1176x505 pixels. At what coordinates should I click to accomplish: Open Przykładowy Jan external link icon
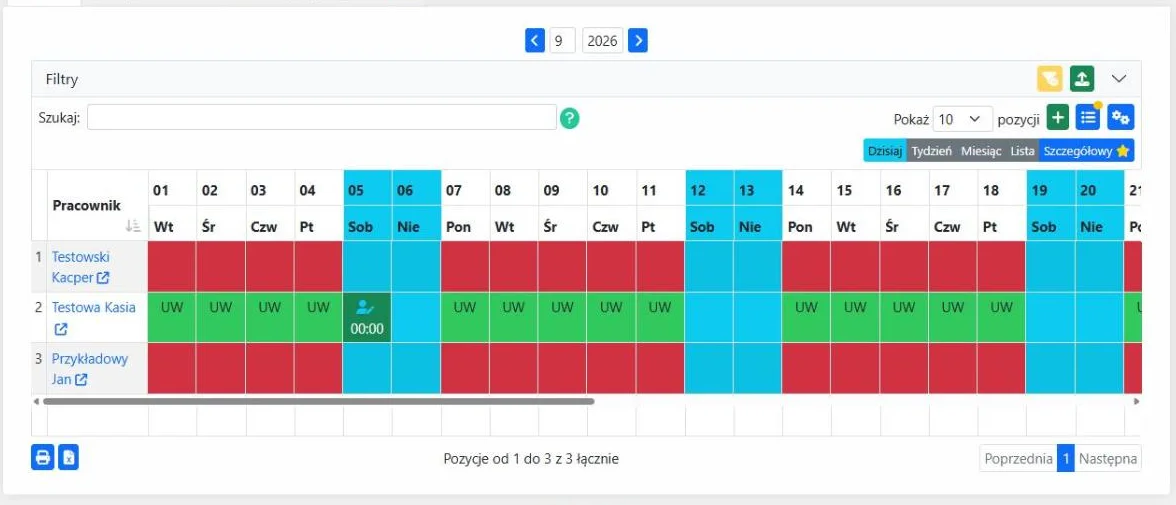(x=81, y=380)
